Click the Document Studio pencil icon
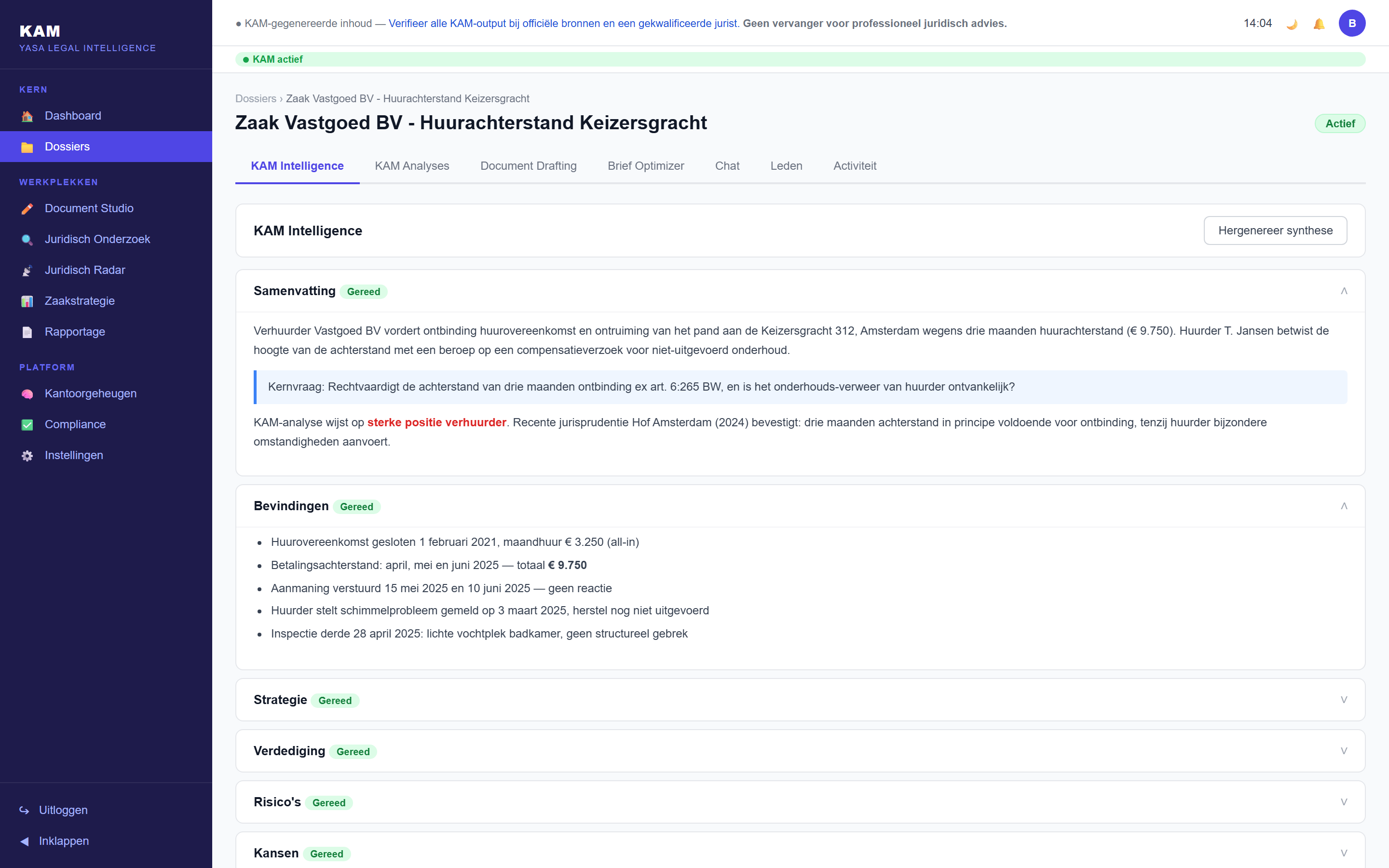The height and width of the screenshot is (868, 1389). pyautogui.click(x=27, y=208)
